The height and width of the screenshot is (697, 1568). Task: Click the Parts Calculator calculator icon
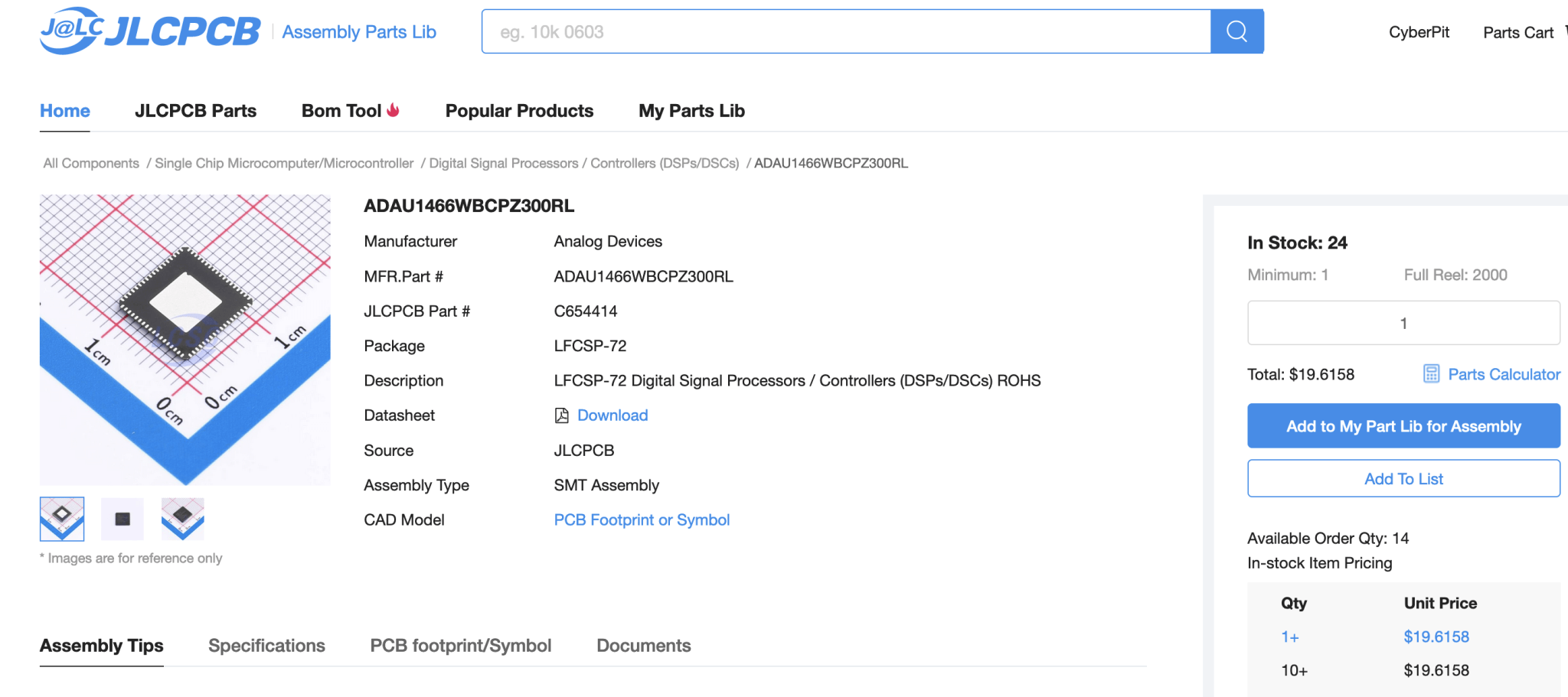1431,374
